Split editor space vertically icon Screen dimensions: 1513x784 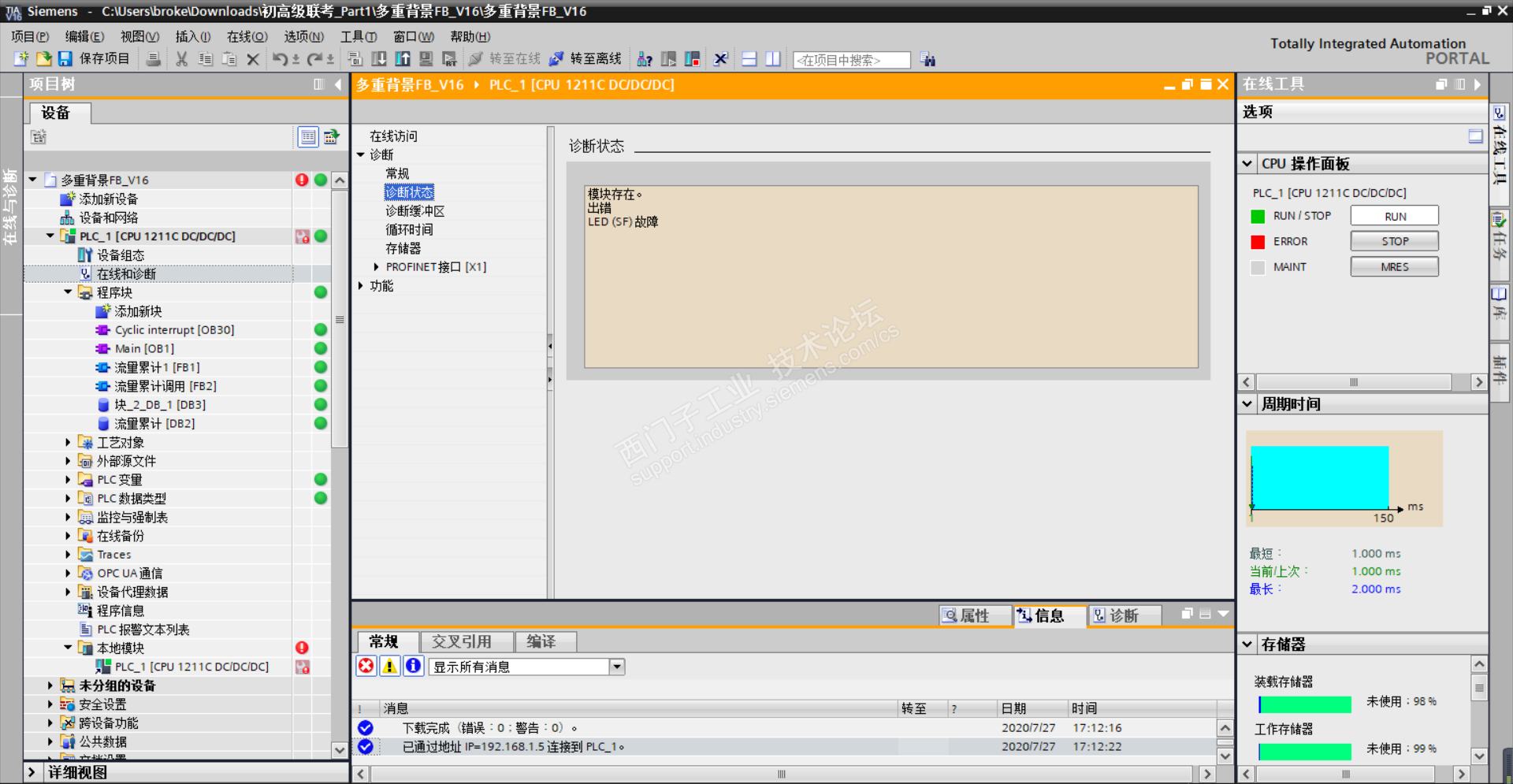773,59
